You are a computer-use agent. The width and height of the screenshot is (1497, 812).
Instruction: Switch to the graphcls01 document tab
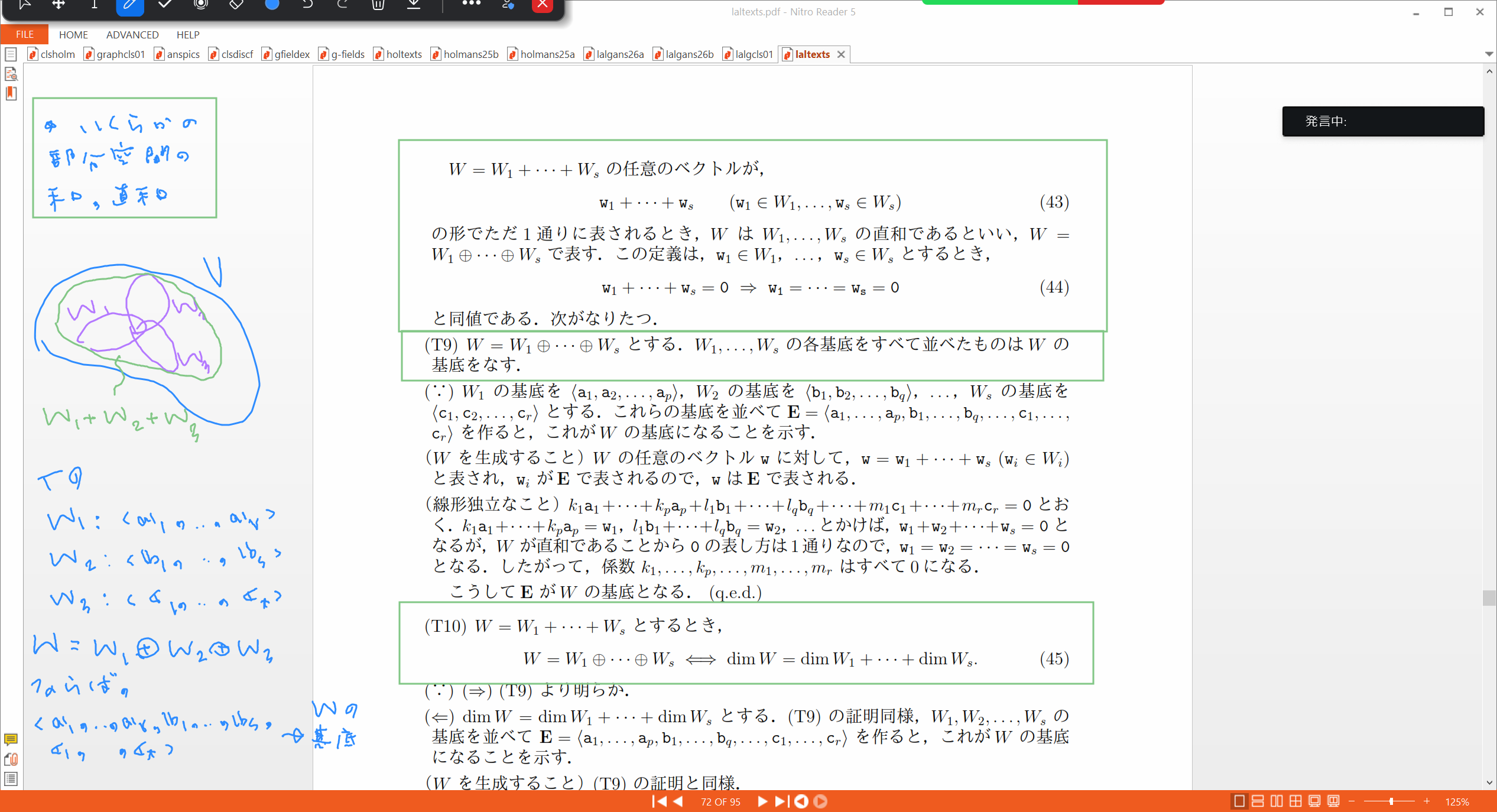tap(115, 54)
